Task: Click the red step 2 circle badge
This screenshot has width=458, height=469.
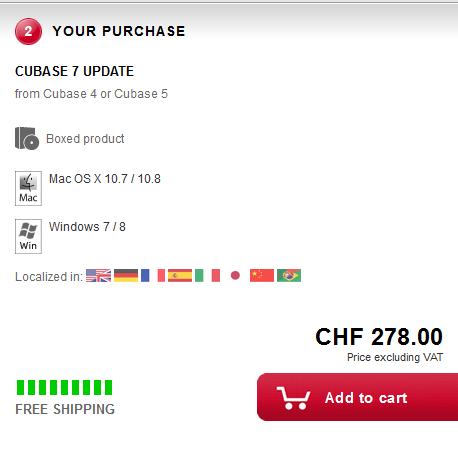Action: click(28, 31)
